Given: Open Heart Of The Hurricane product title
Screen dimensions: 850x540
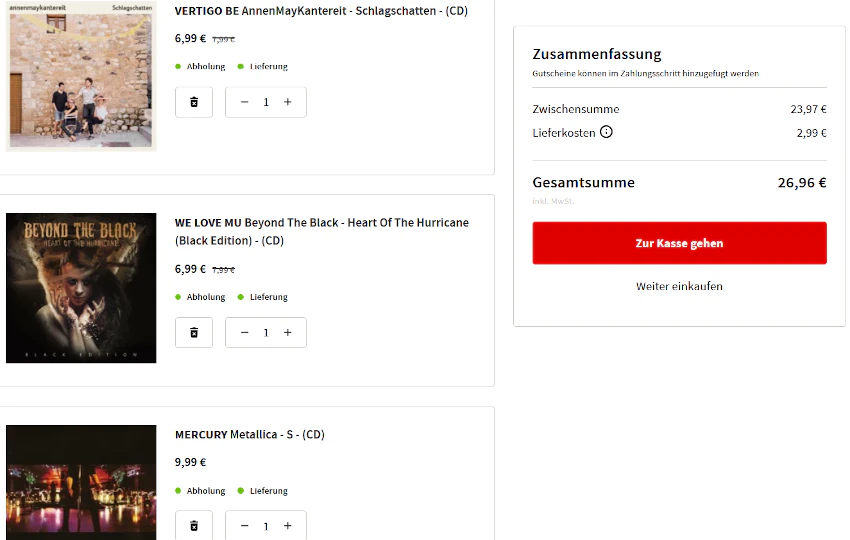Looking at the screenshot, I should click(321, 232).
